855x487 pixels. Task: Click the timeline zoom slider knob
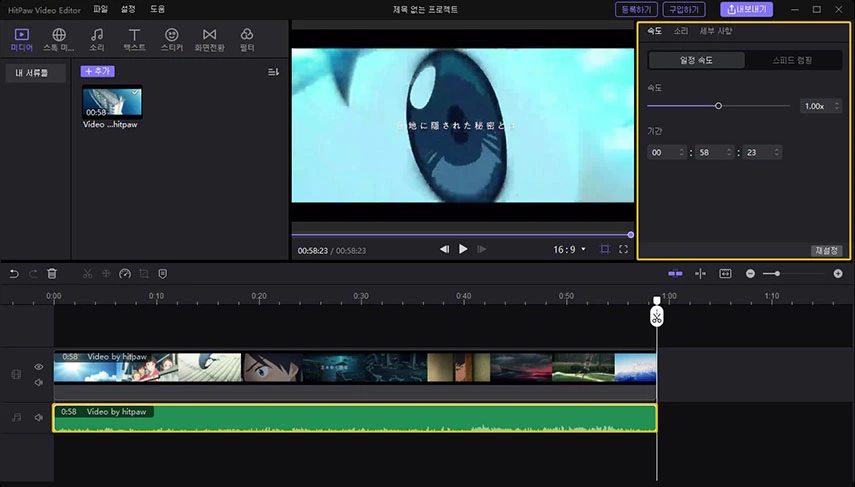pyautogui.click(x=777, y=274)
